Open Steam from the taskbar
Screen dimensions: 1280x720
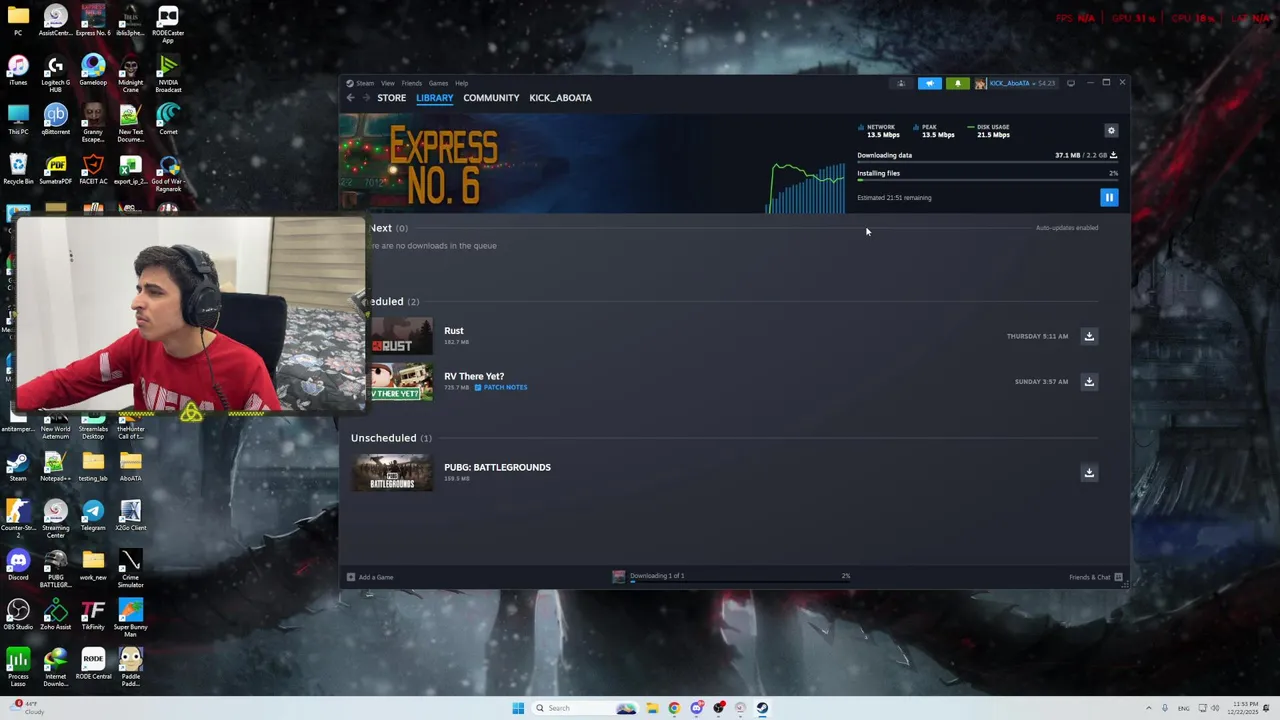click(762, 708)
